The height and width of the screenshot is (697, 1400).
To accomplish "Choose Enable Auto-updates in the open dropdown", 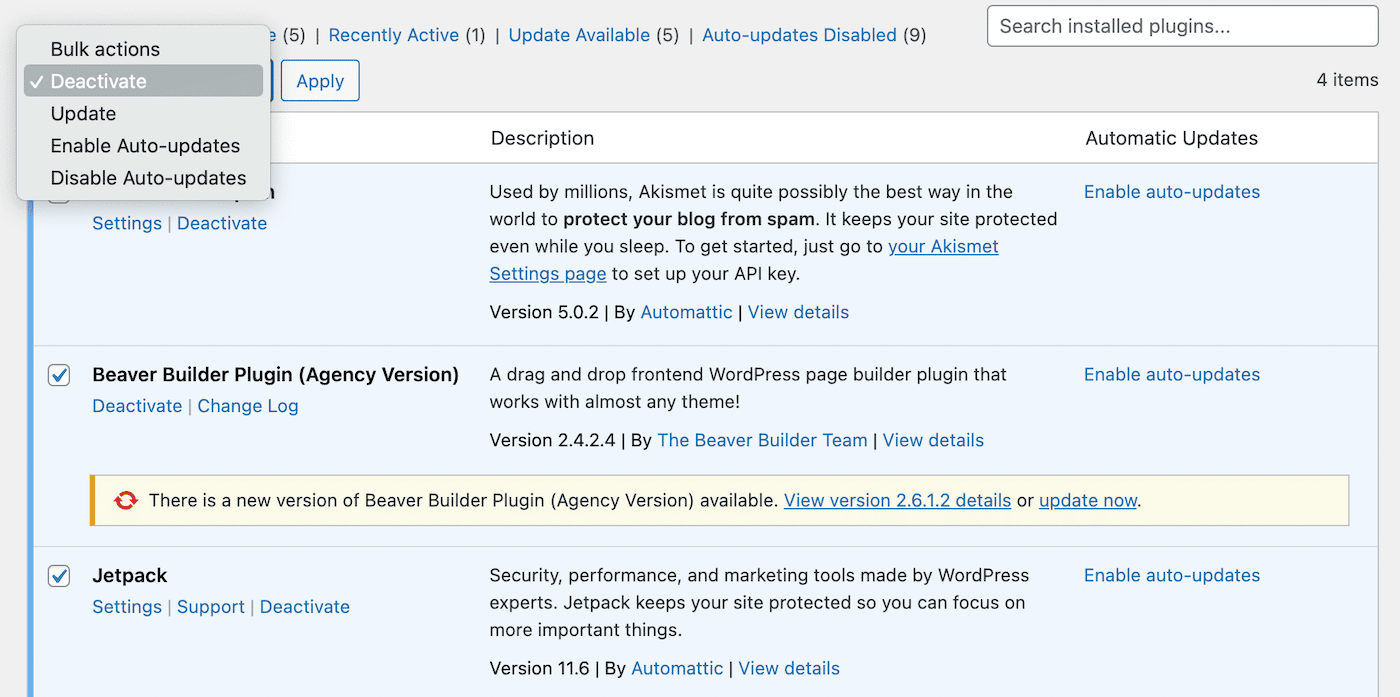I will coord(145,145).
